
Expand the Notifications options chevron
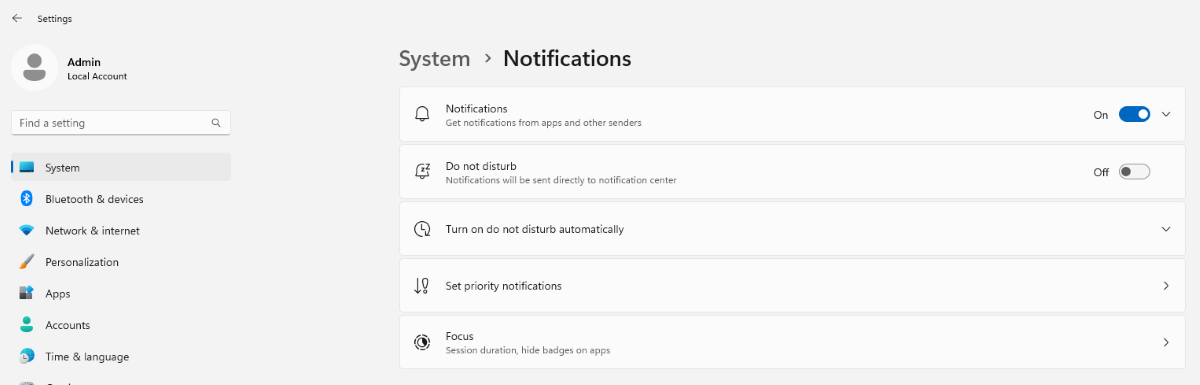coord(1166,114)
